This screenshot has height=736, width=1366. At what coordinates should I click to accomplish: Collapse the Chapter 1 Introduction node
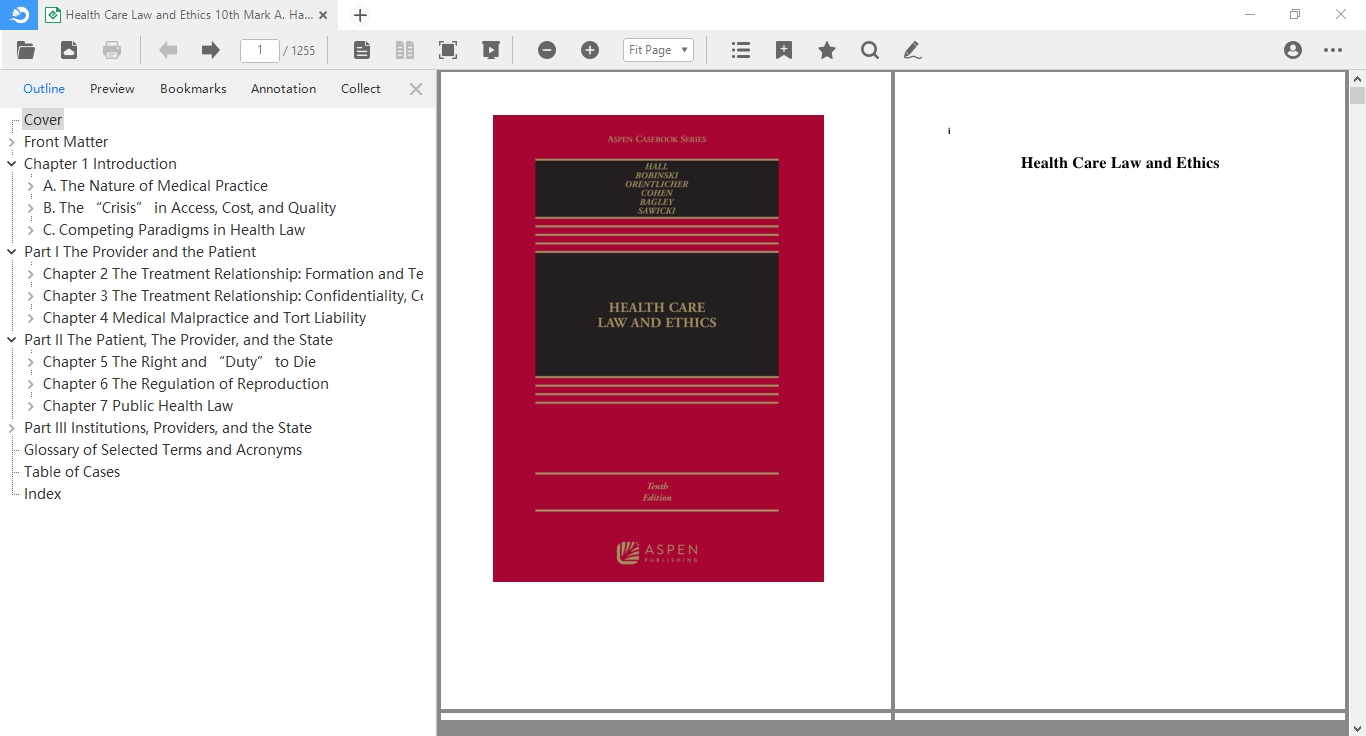[x=12, y=164]
